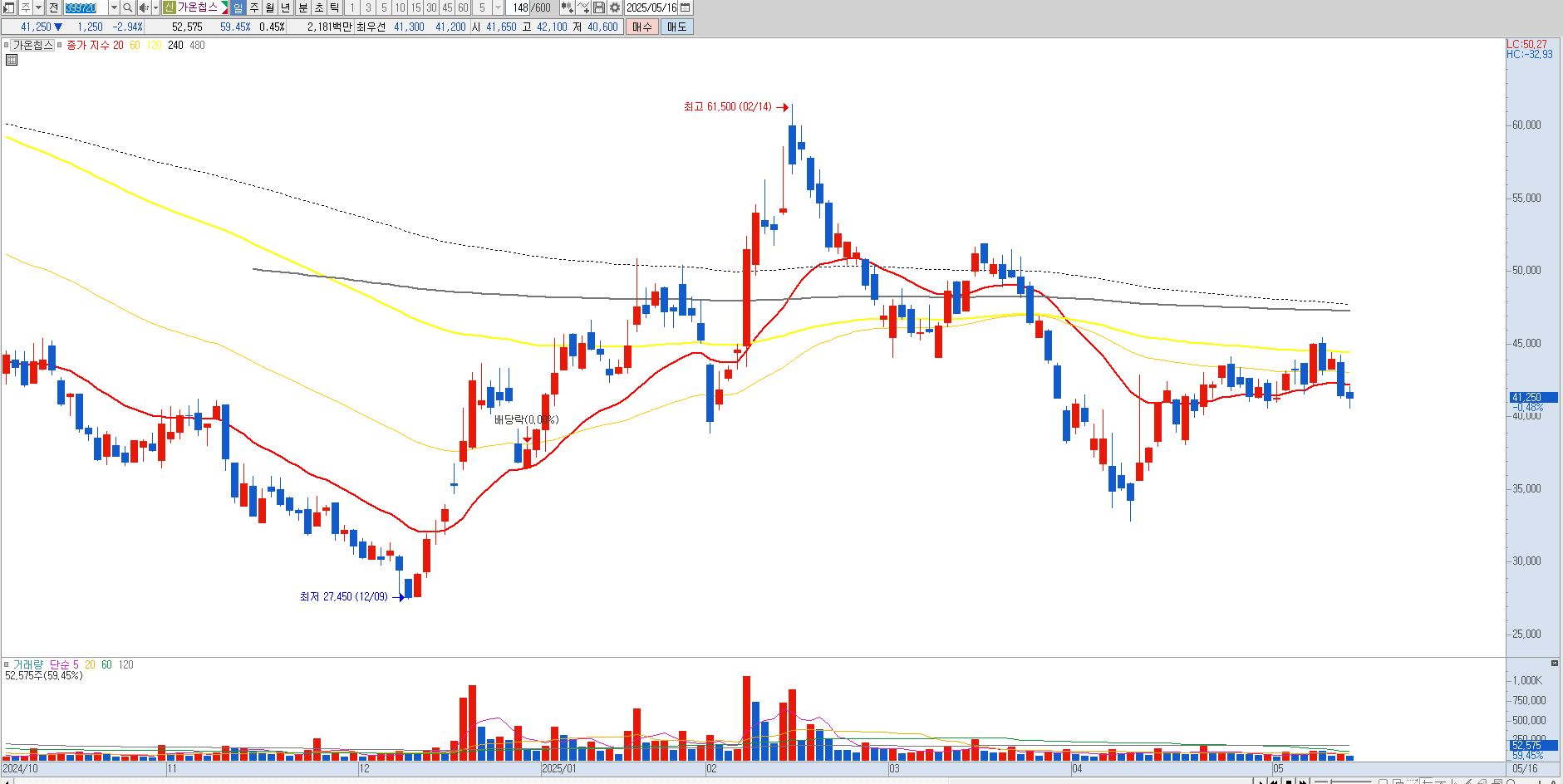Click the small square before 종가 지수 legend
Screen dimensions: 1563x784
(x=60, y=45)
